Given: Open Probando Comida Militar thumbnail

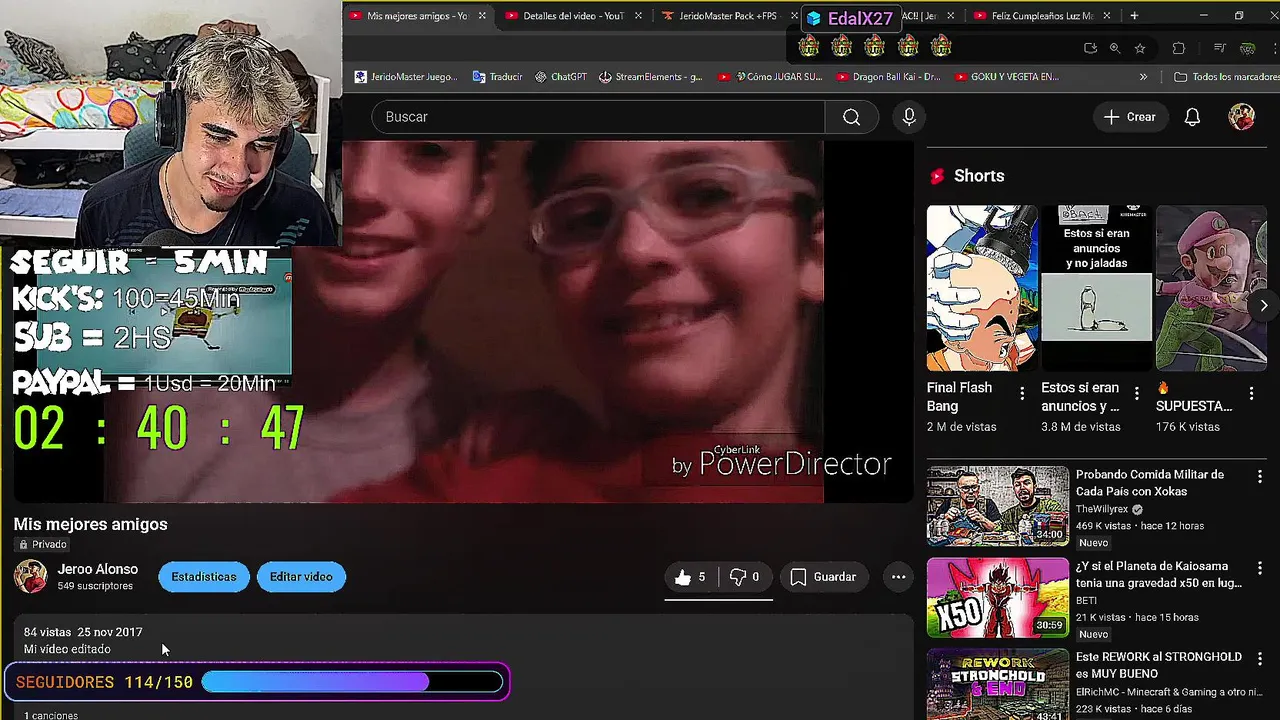Looking at the screenshot, I should point(997,506).
